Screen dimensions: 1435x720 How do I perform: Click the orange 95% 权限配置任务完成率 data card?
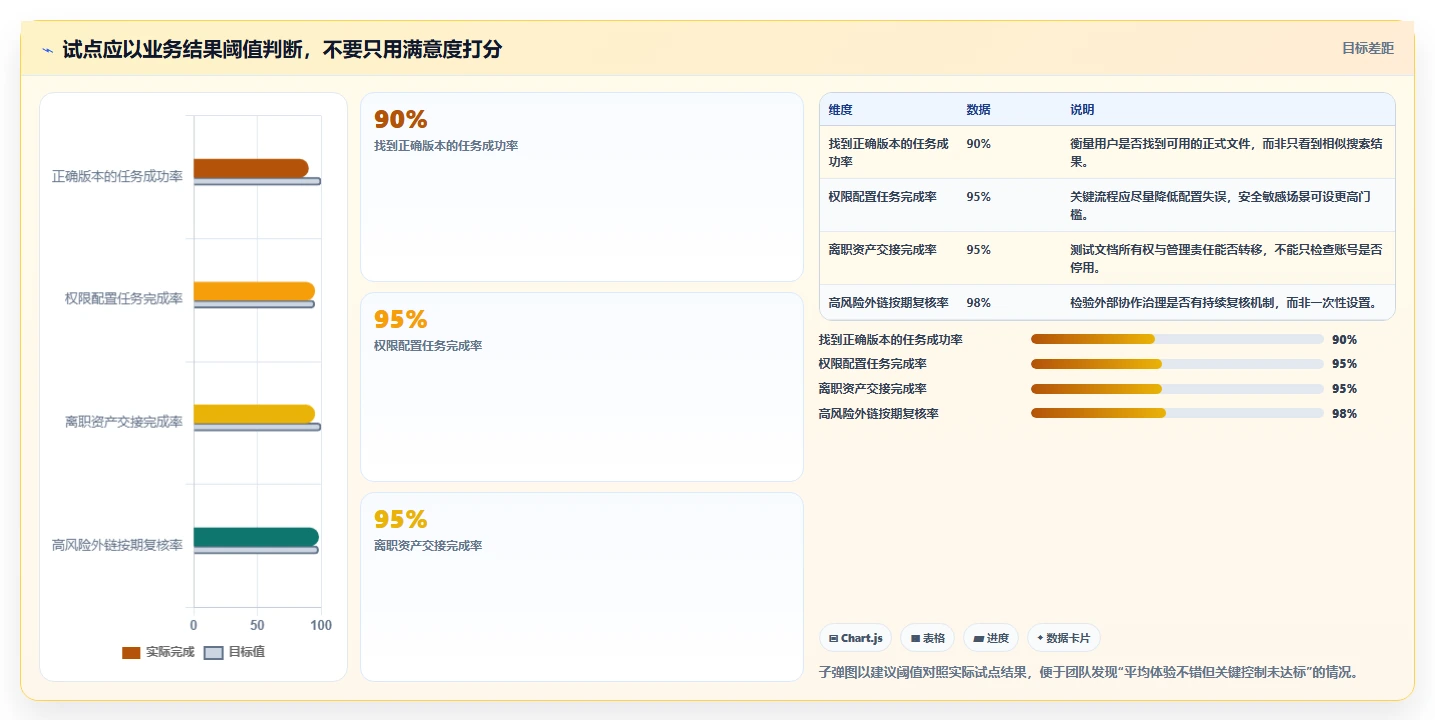(x=582, y=387)
